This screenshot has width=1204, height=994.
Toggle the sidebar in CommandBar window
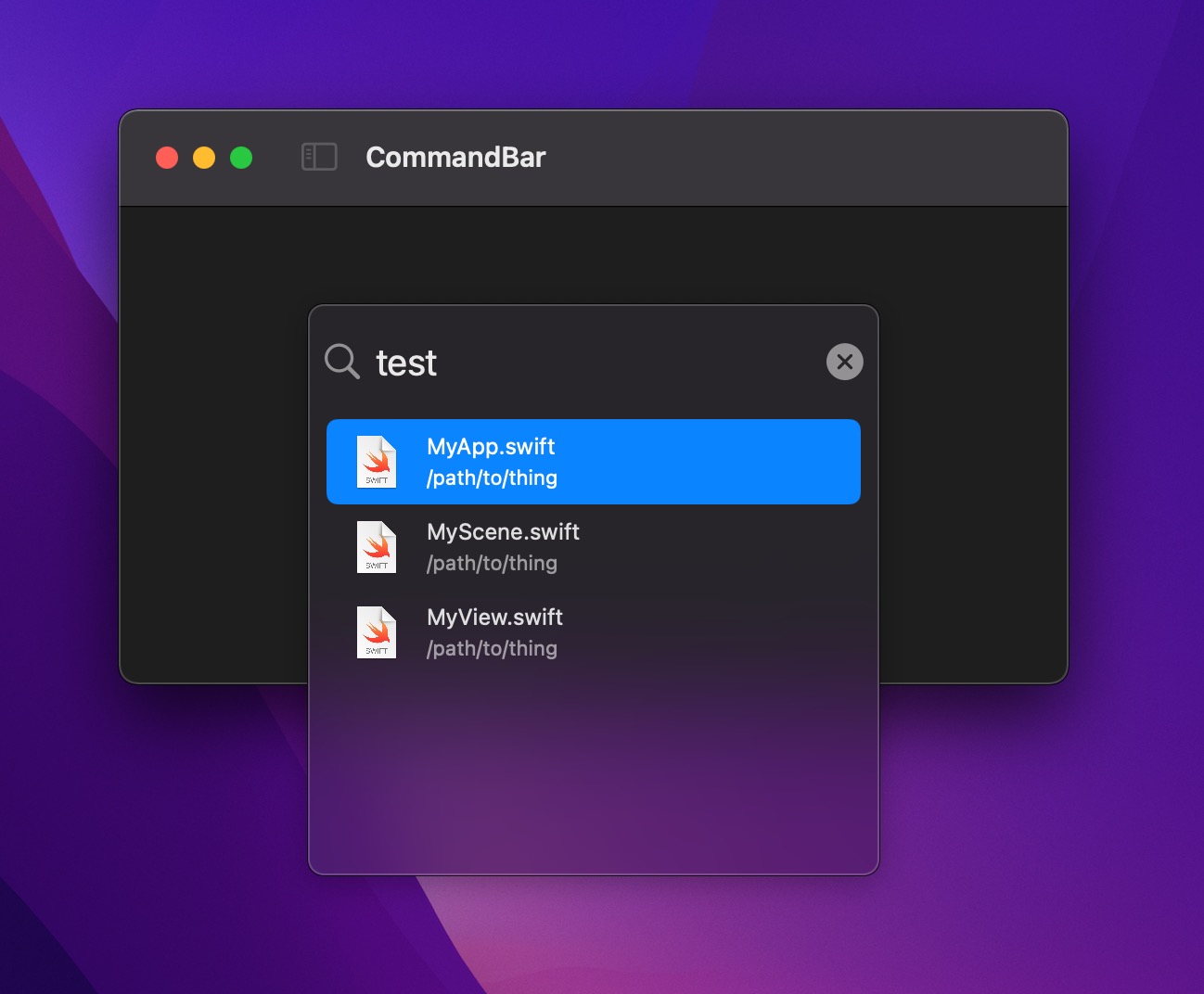point(319,157)
